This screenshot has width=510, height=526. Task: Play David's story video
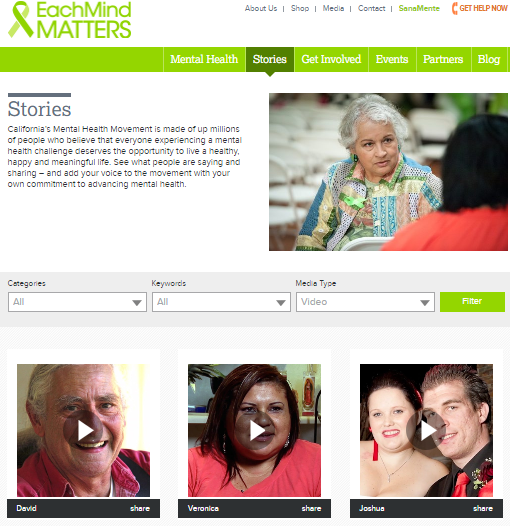83,430
